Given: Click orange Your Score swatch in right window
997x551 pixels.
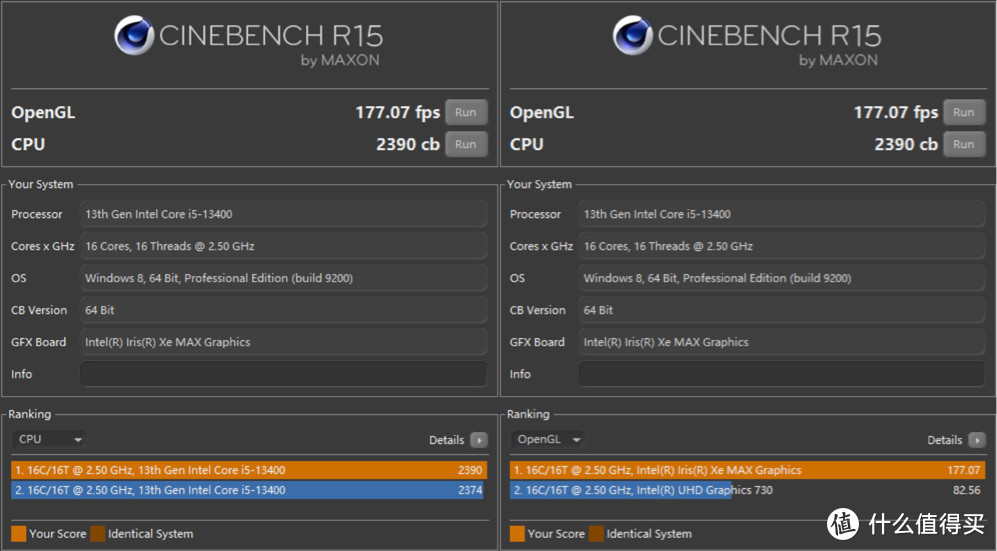Looking at the screenshot, I should tap(517, 534).
